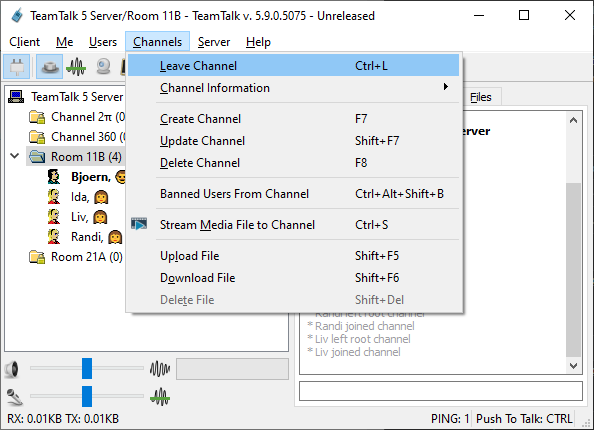Viewport: 594px width, 430px height.
Task: Click the speaker volume slider handle
Action: pyautogui.click(x=87, y=368)
